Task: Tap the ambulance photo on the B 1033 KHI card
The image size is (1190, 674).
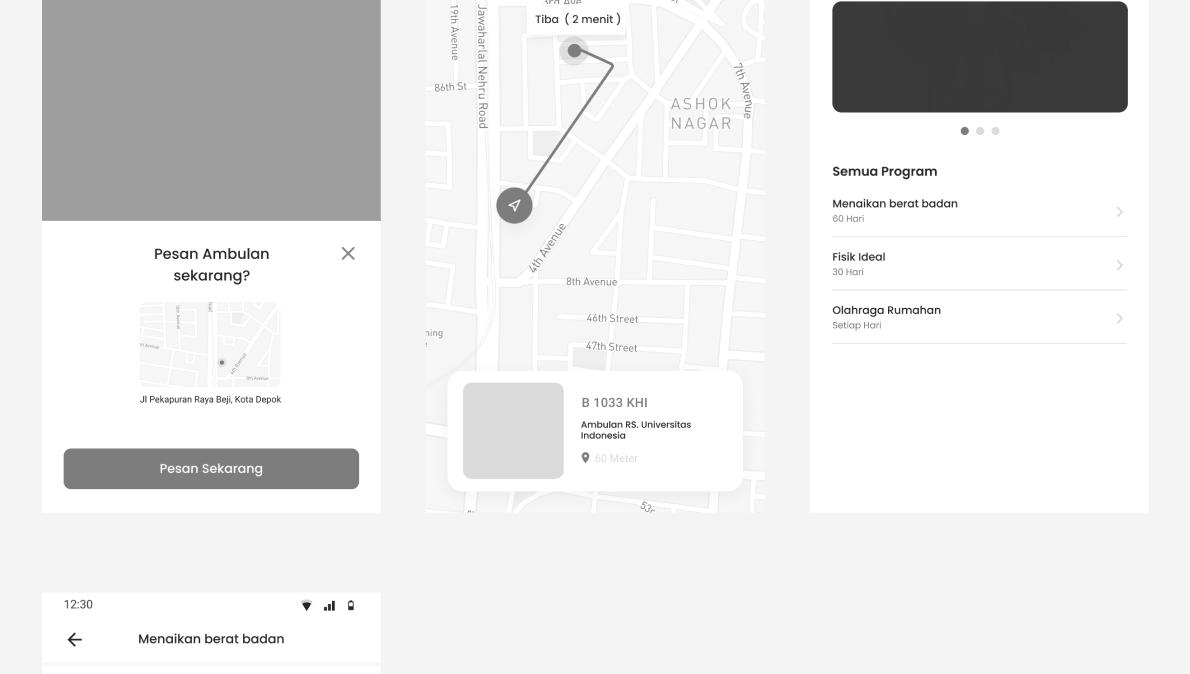Action: [x=513, y=430]
